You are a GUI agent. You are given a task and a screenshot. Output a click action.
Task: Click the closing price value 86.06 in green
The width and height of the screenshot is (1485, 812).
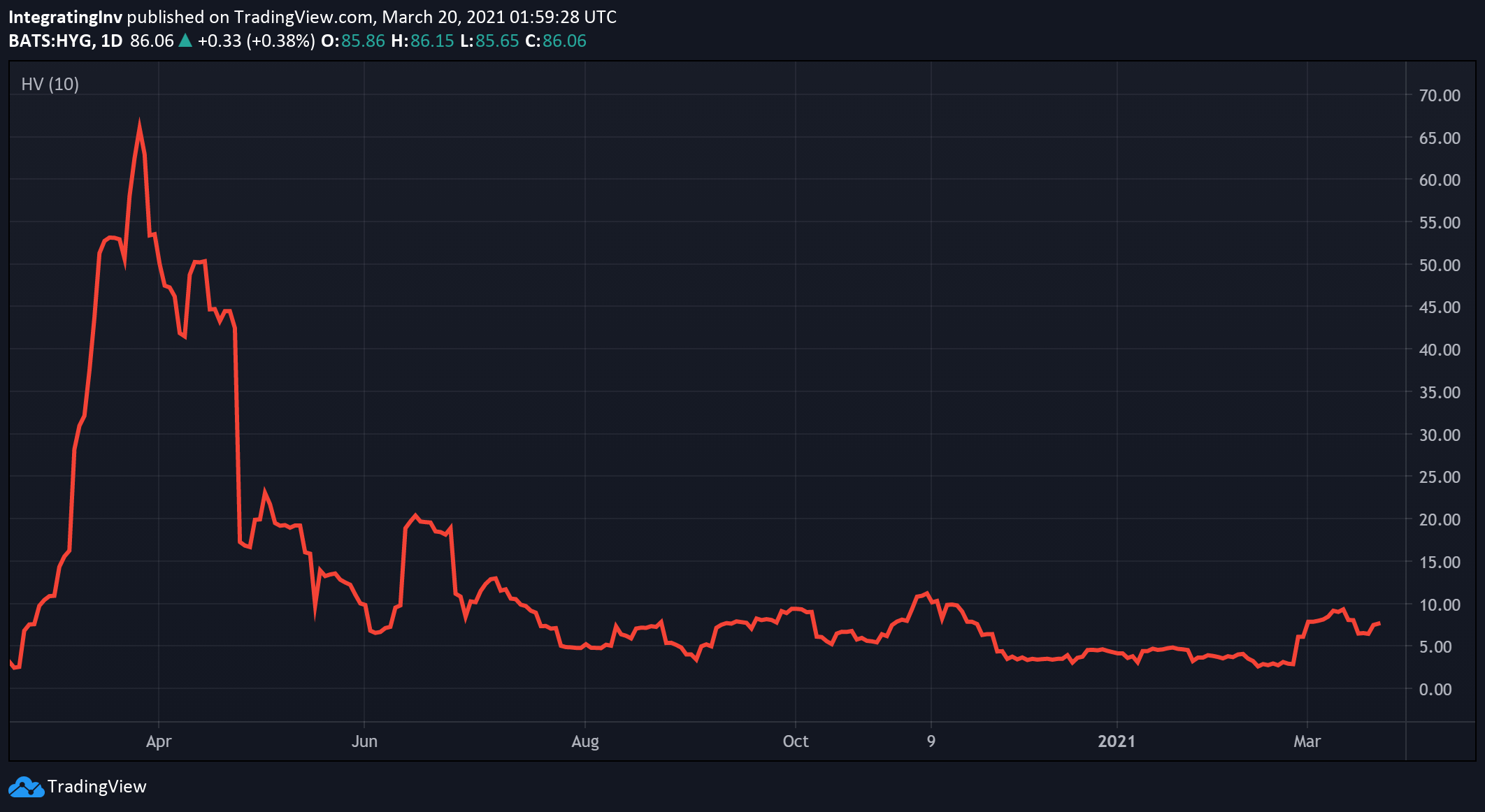pos(564,41)
